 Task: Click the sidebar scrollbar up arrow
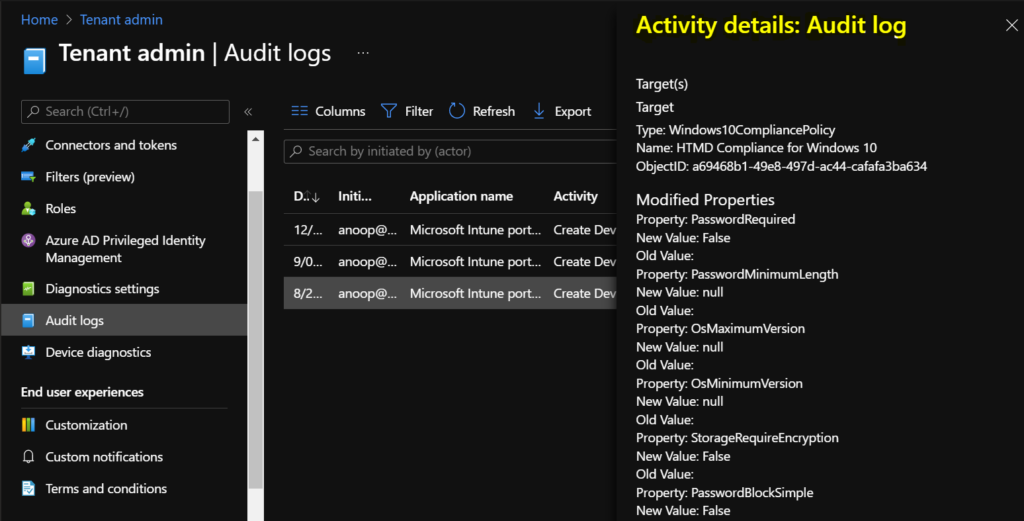pyautogui.click(x=255, y=138)
